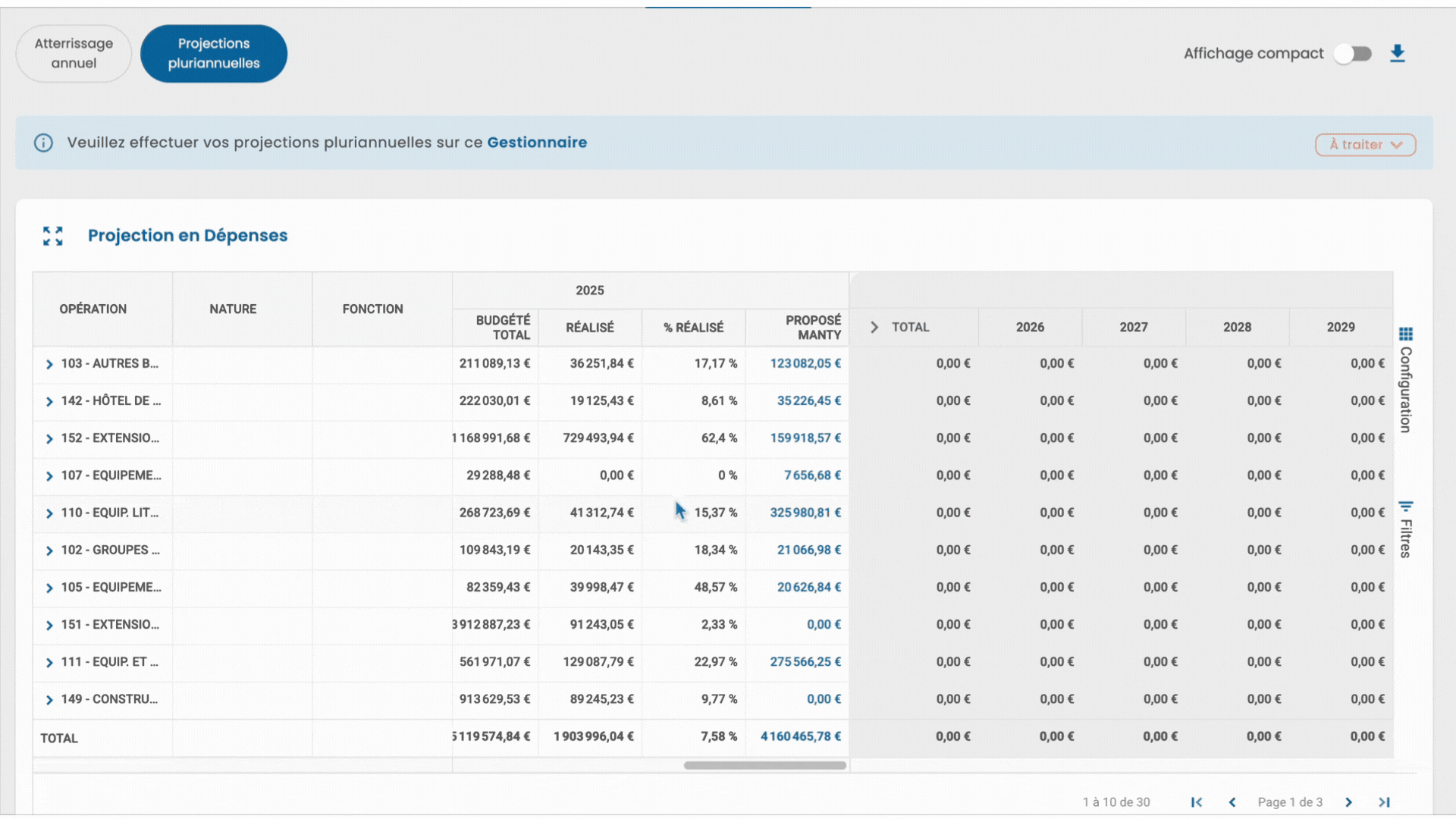This screenshot has width=1456, height=819.
Task: Click the Page 1 de 3 indicator
Action: pyautogui.click(x=1290, y=802)
